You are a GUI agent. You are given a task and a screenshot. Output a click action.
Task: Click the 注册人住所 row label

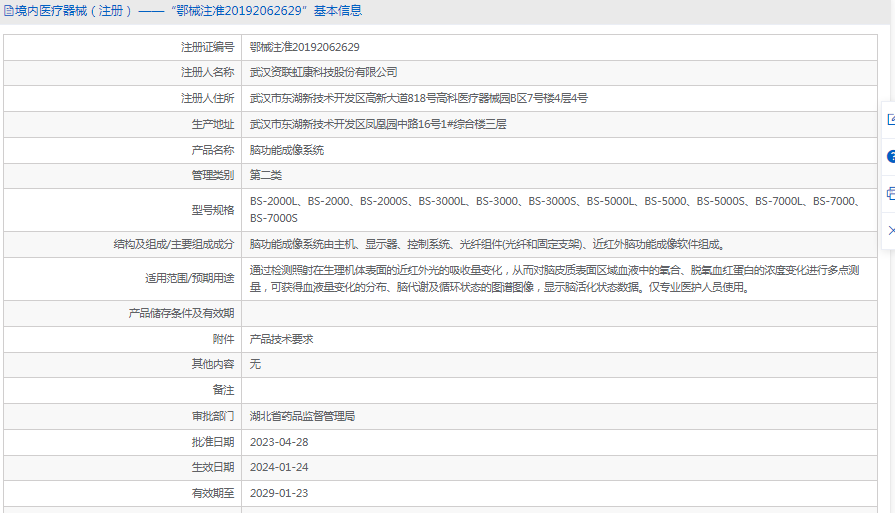click(x=208, y=98)
